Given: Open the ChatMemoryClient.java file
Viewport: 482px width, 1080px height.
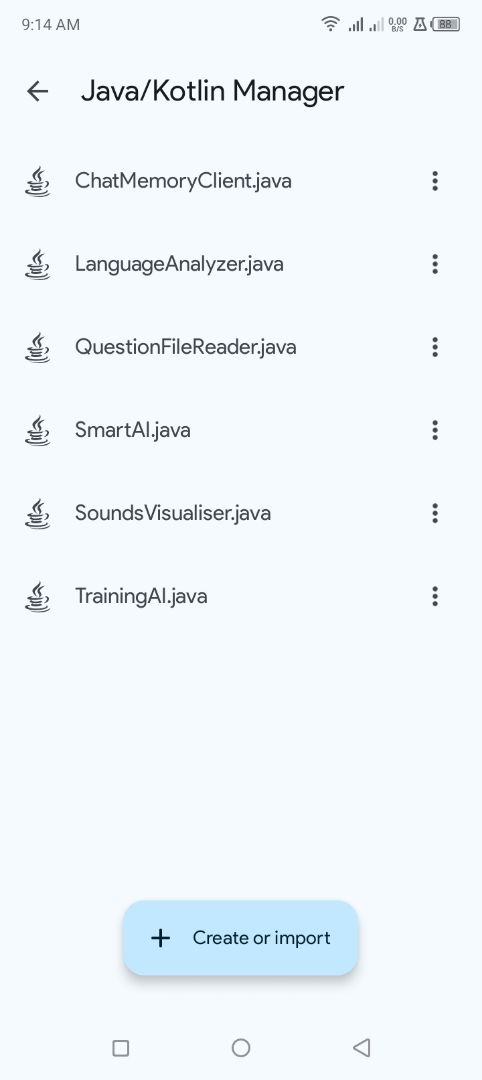Looking at the screenshot, I should tap(241, 181).
